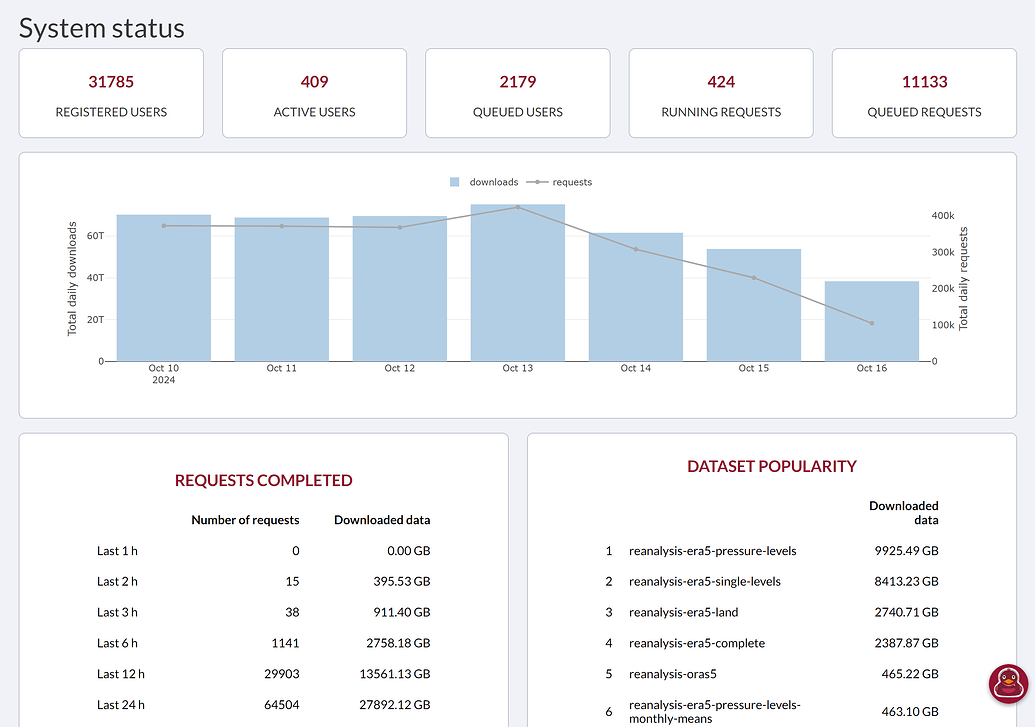Click the requests line point at Oct 13
Screen dimensions: 1035x727
tap(518, 207)
